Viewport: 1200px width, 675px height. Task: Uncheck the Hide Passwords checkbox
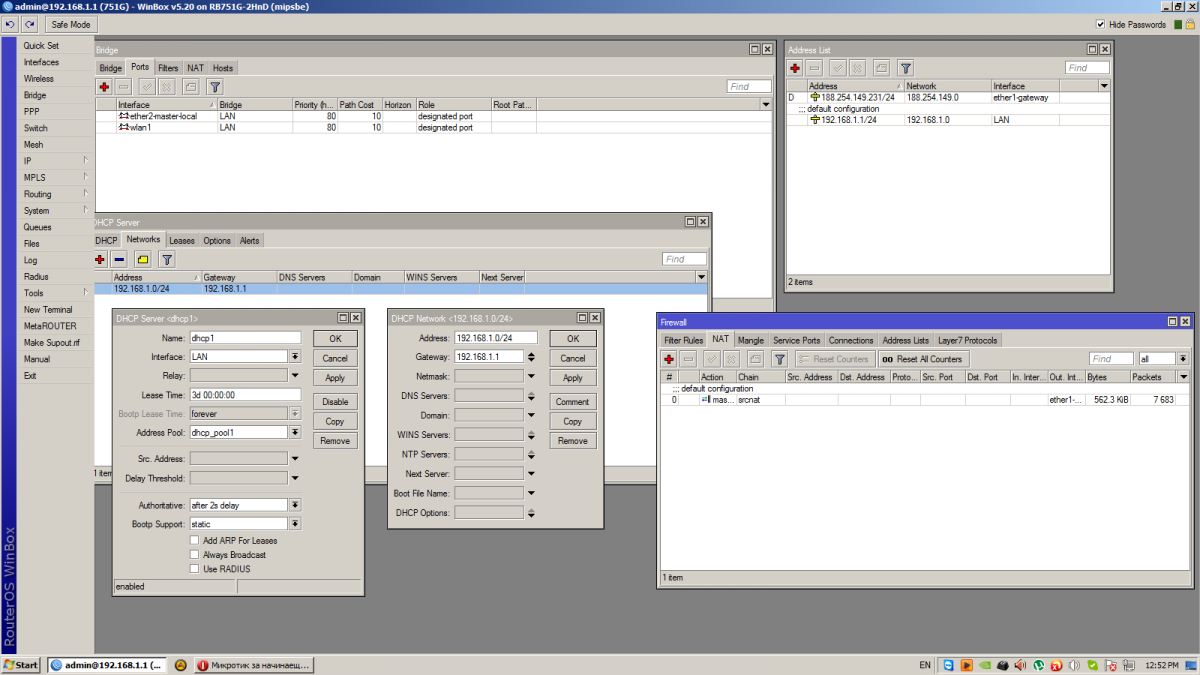coord(1101,24)
